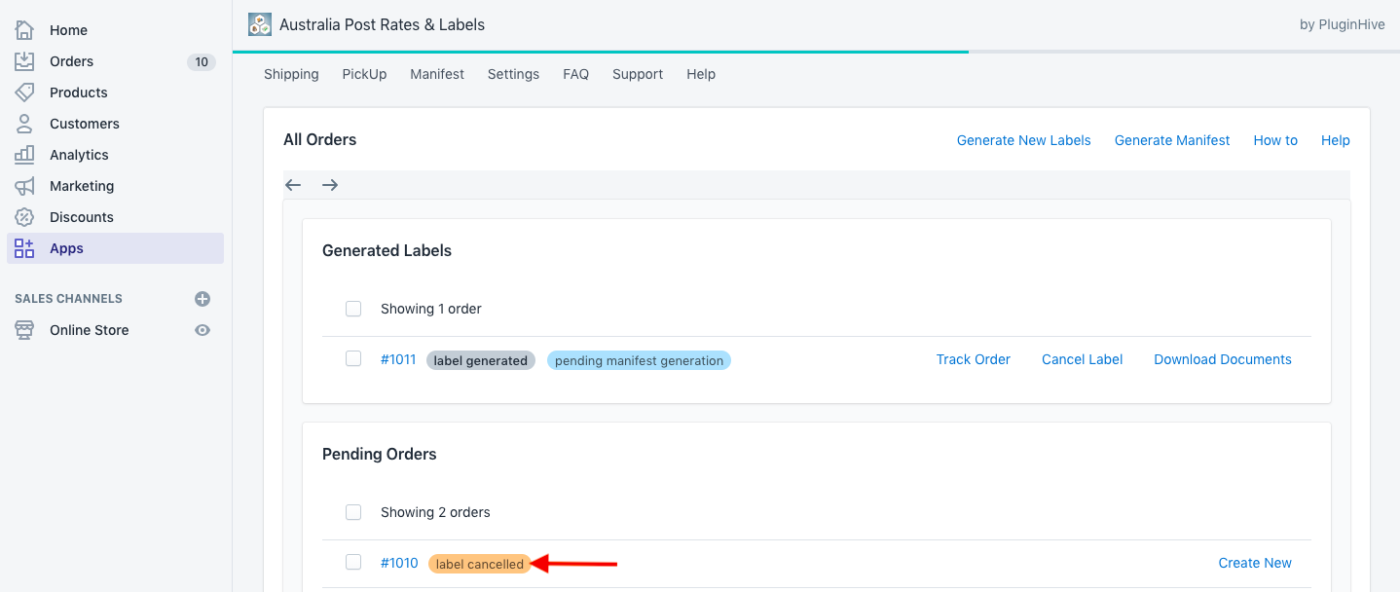The height and width of the screenshot is (592, 1400).
Task: Tick the checkbox for order #1011
Action: coord(353,359)
